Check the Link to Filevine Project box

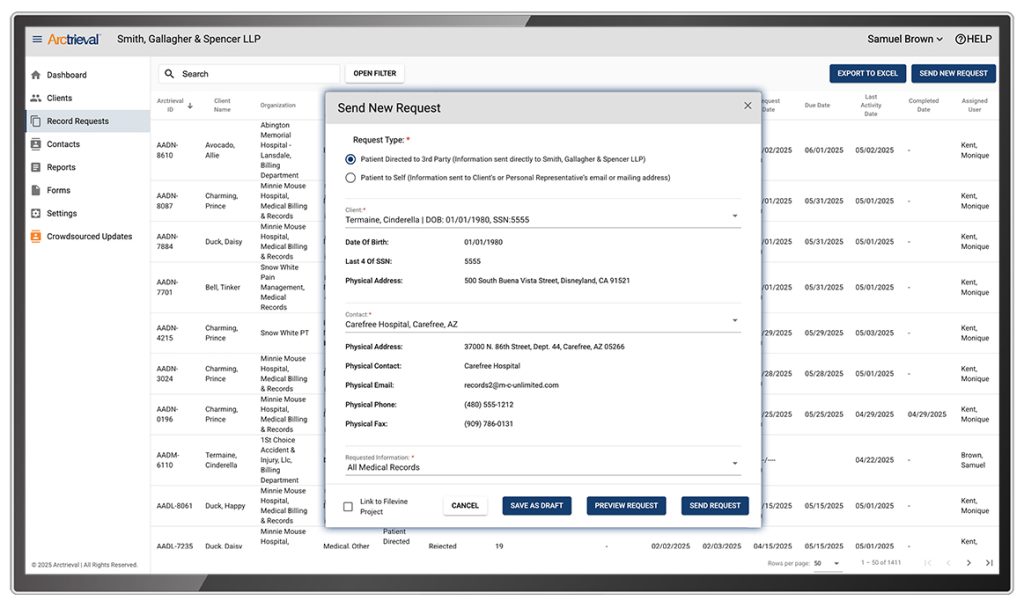(x=348, y=506)
